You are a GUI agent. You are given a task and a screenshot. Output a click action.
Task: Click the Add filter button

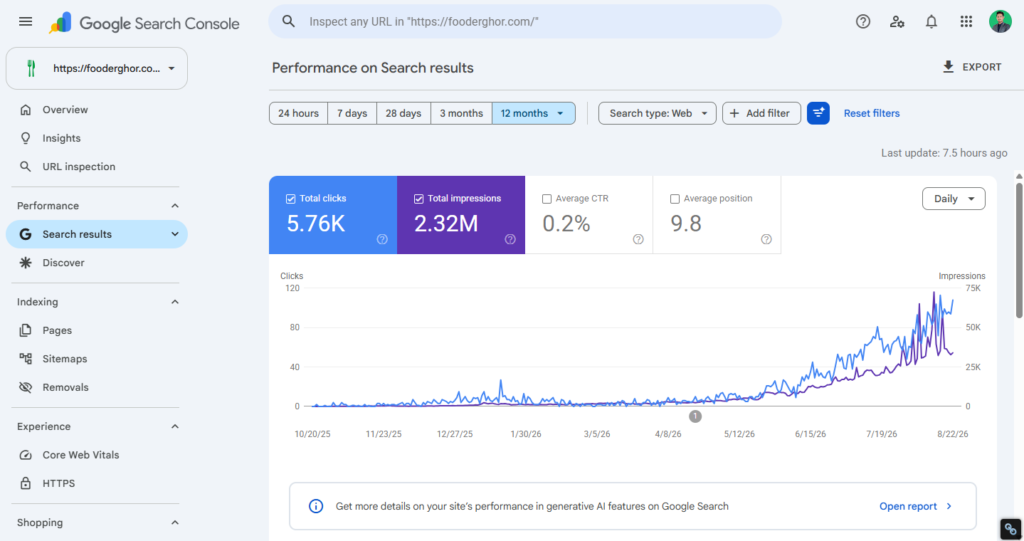click(761, 113)
